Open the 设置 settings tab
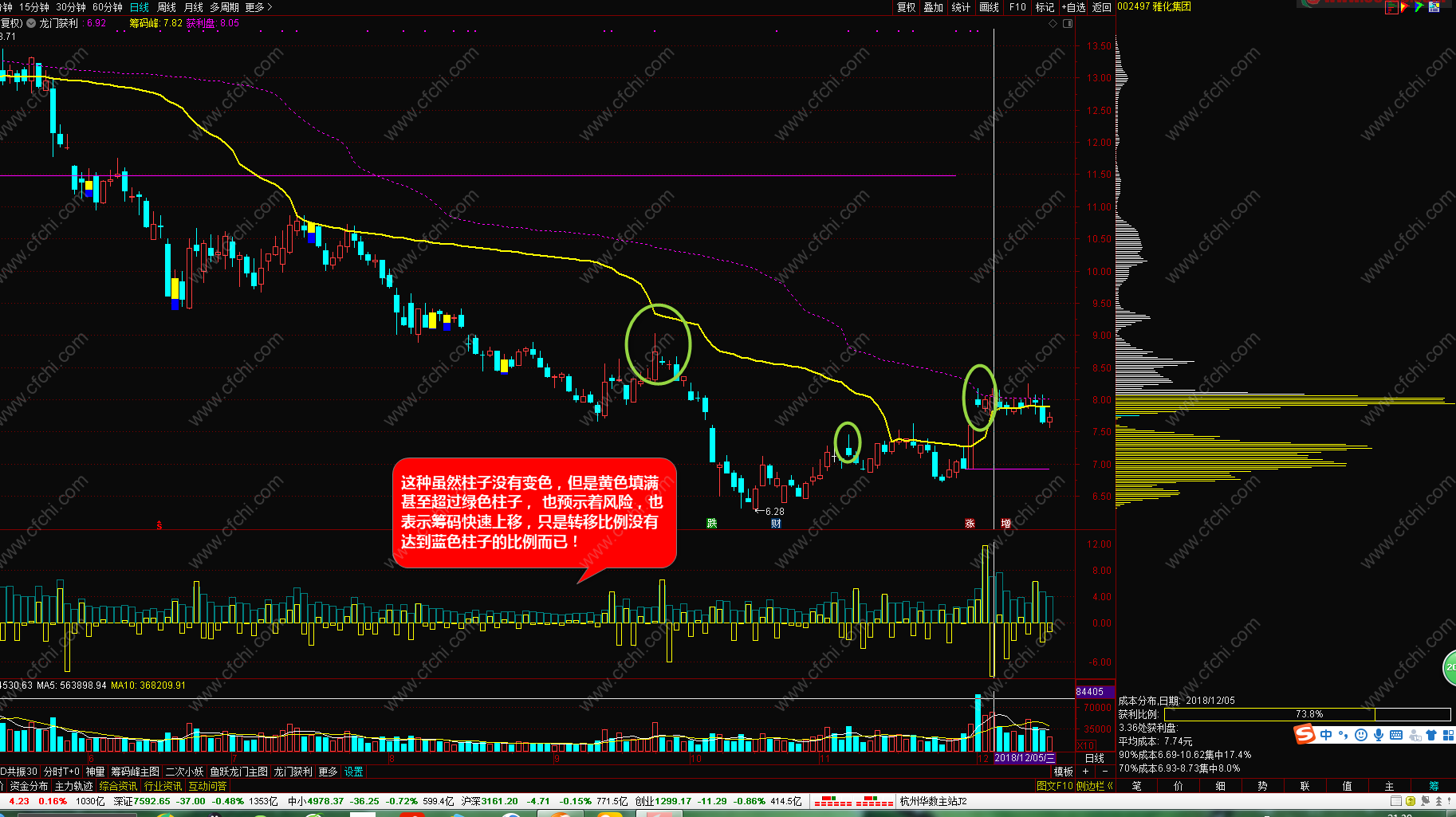1456x817 pixels. click(353, 772)
